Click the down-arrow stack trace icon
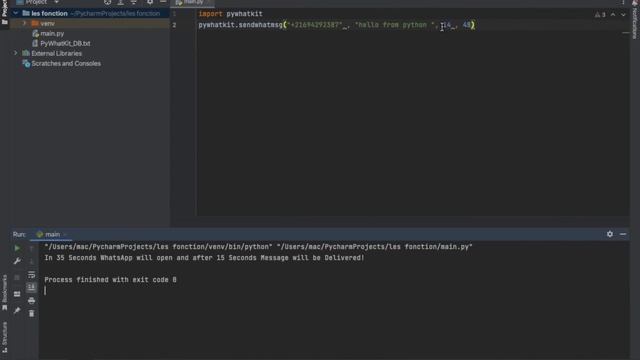This screenshot has width=640, height=360. pyautogui.click(x=31, y=261)
